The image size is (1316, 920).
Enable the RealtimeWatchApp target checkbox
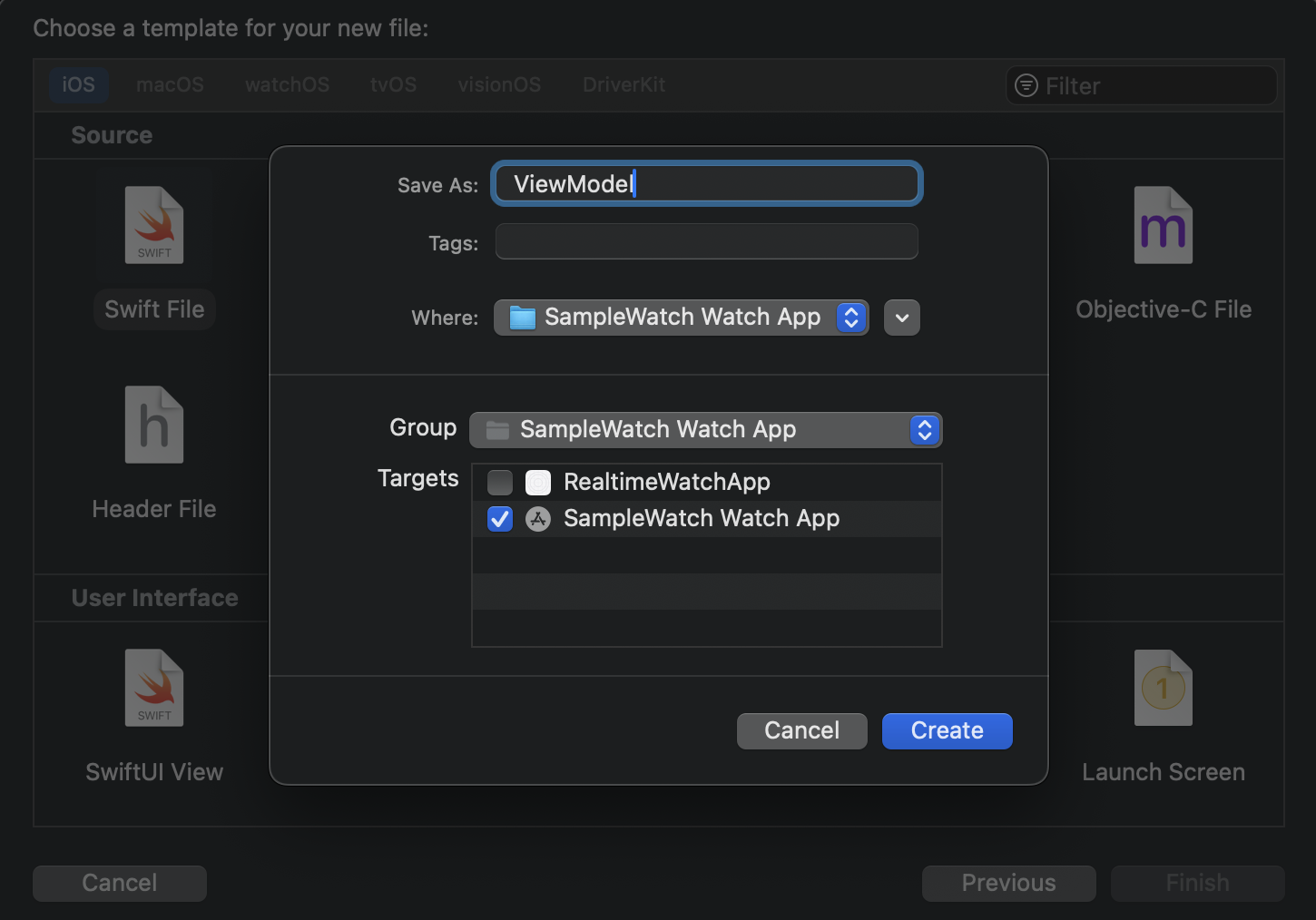[x=500, y=483]
